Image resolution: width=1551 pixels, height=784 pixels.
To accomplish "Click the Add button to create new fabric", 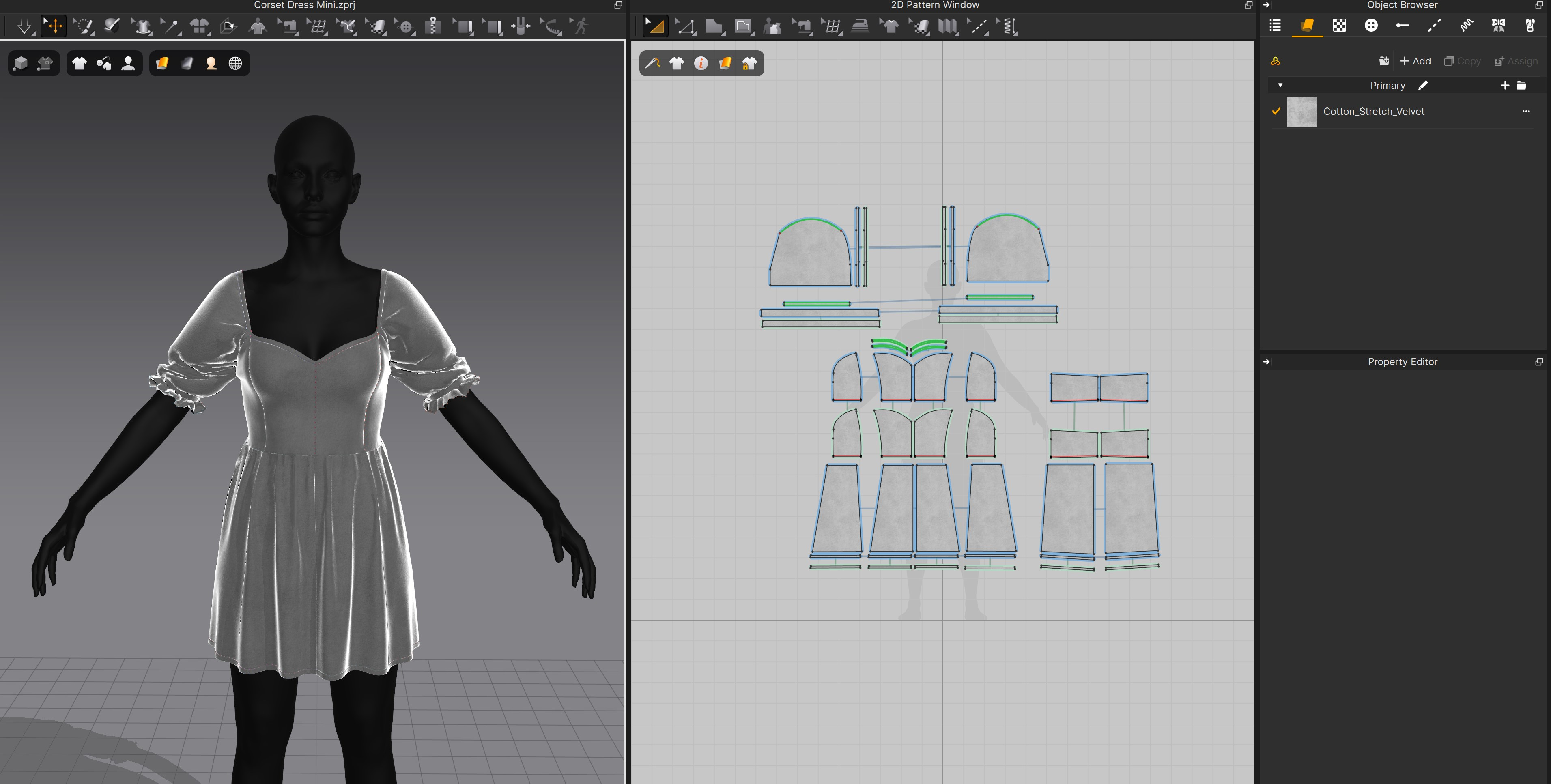I will [x=1415, y=61].
